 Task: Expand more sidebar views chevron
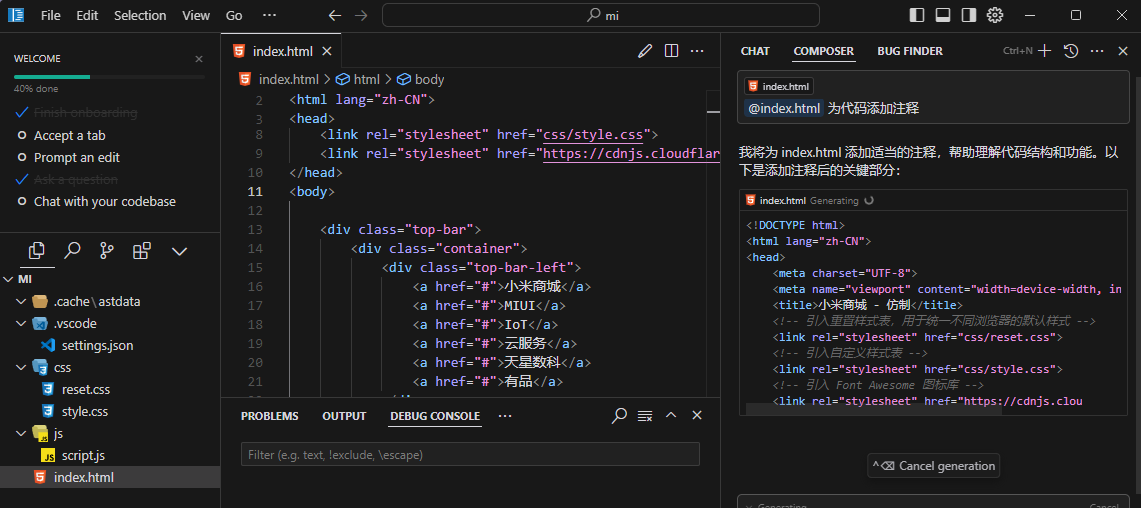pos(180,250)
